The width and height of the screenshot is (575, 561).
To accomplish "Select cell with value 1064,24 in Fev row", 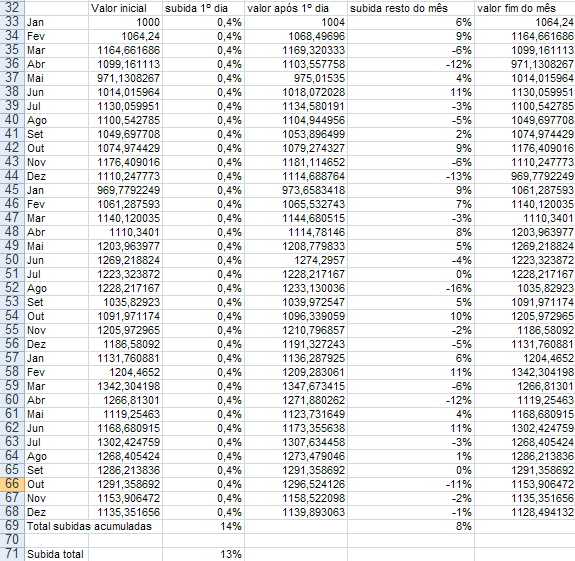I will coord(125,36).
